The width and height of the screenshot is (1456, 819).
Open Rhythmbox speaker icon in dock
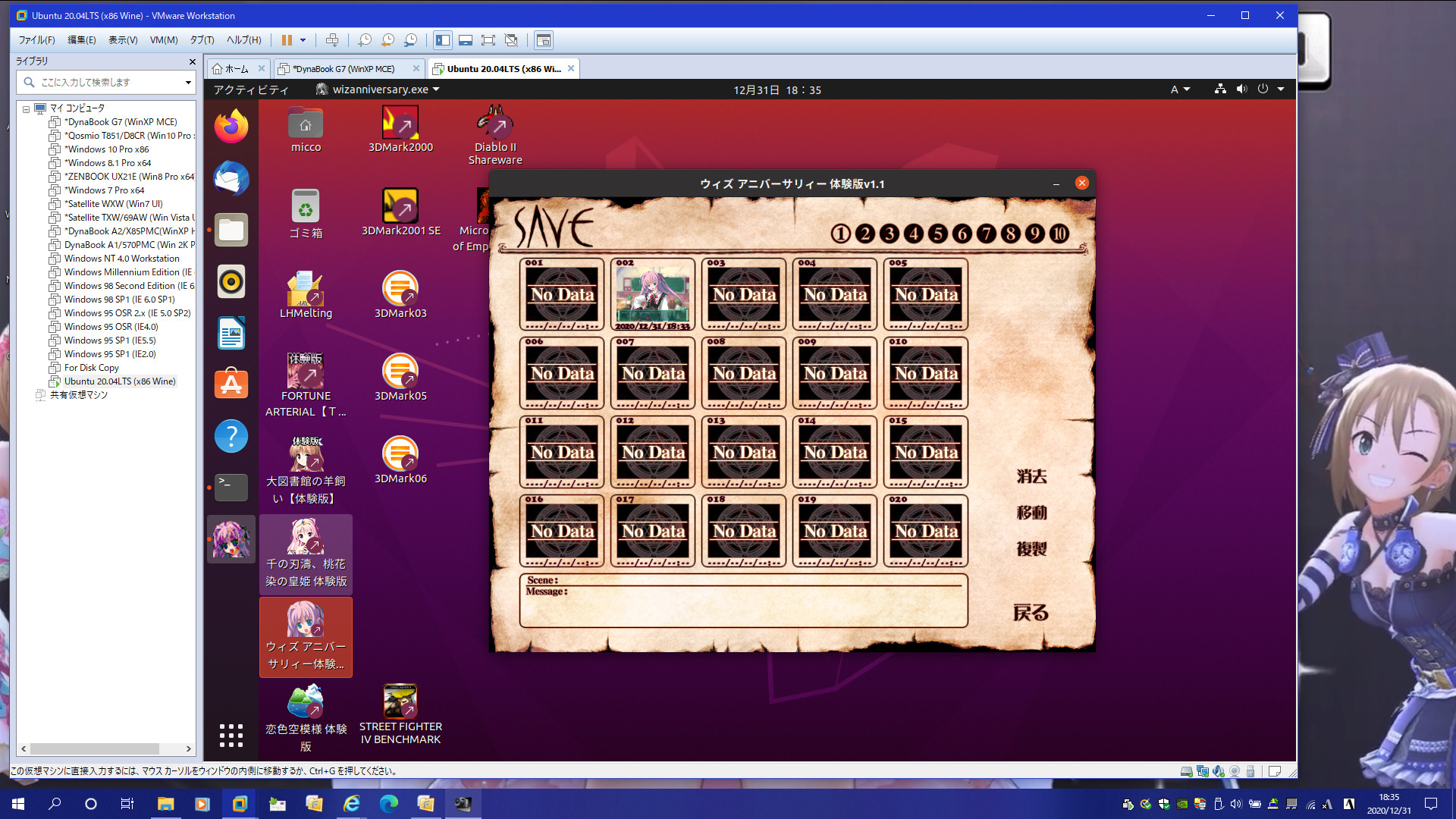coord(231,282)
